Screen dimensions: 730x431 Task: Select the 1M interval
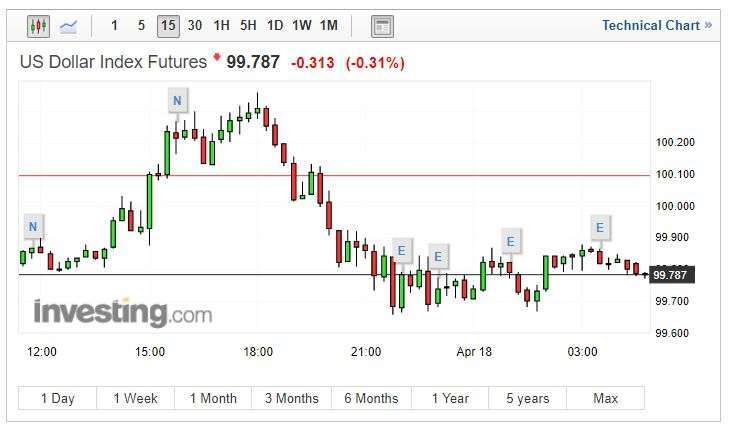329,26
